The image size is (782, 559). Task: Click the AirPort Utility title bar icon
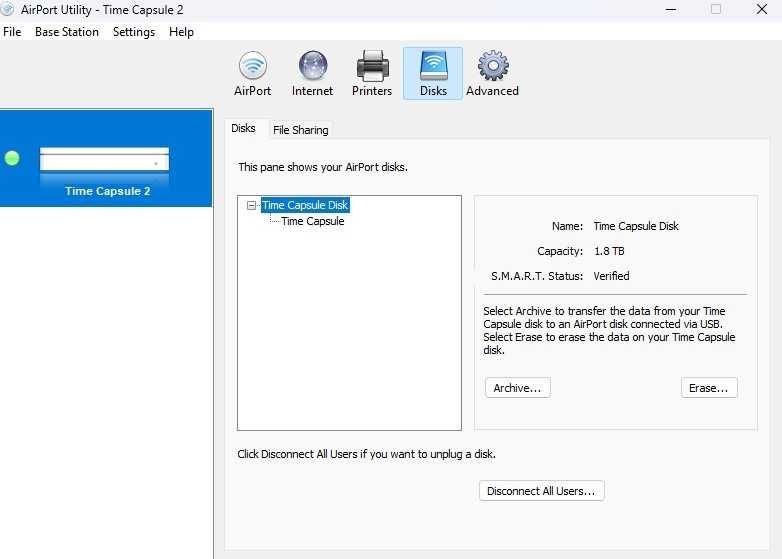[7, 9]
